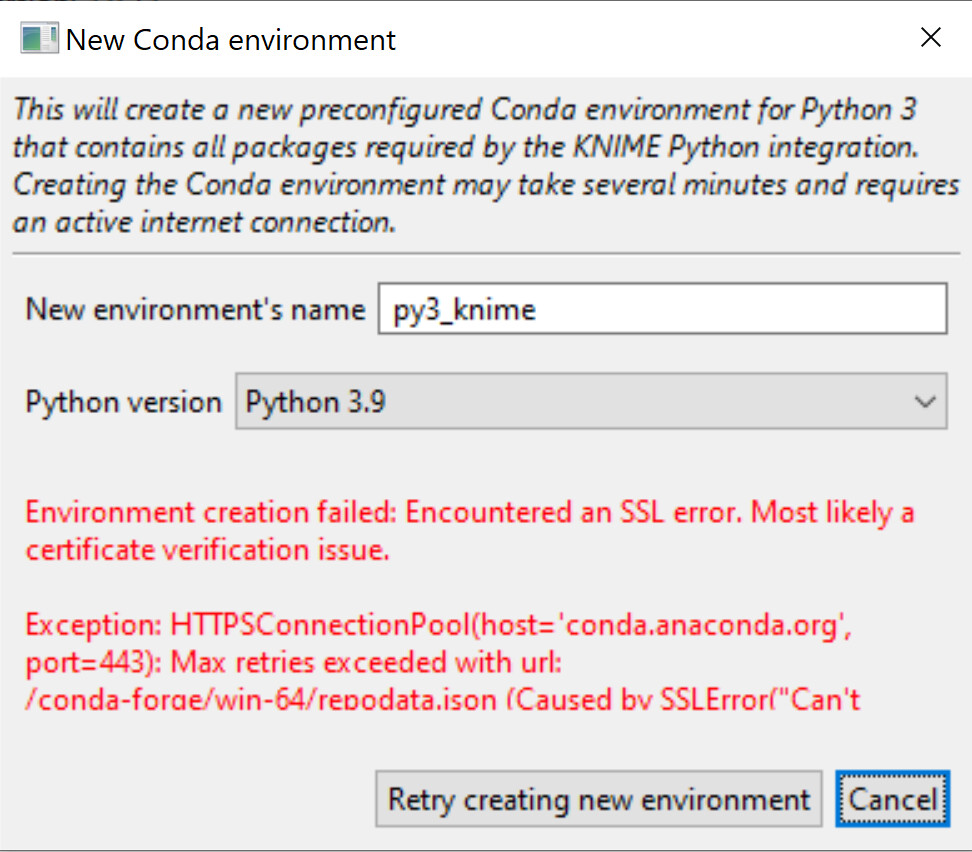Click the New Conda environment title
Image resolution: width=972 pixels, height=852 pixels.
[x=229, y=40]
